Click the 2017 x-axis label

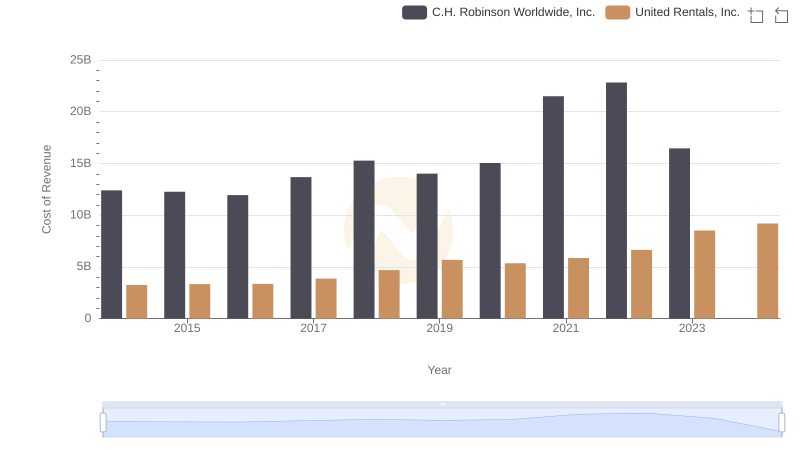coord(313,328)
